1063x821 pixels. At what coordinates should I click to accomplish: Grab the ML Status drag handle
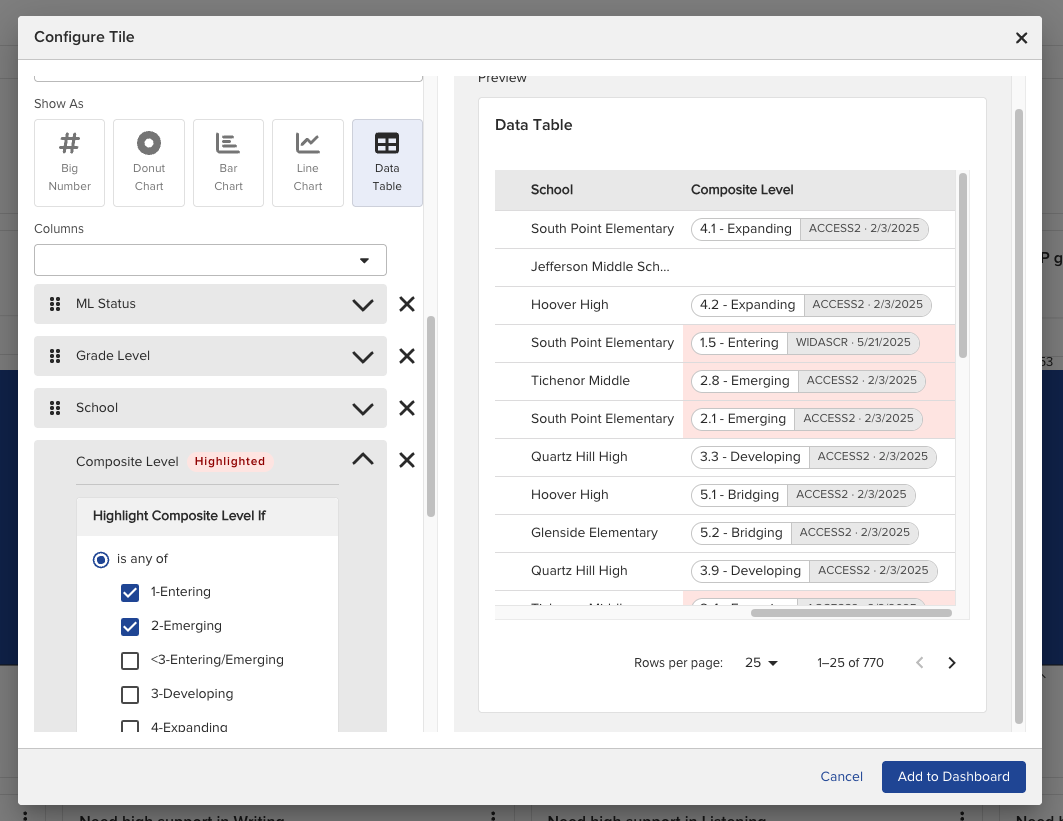coord(55,304)
